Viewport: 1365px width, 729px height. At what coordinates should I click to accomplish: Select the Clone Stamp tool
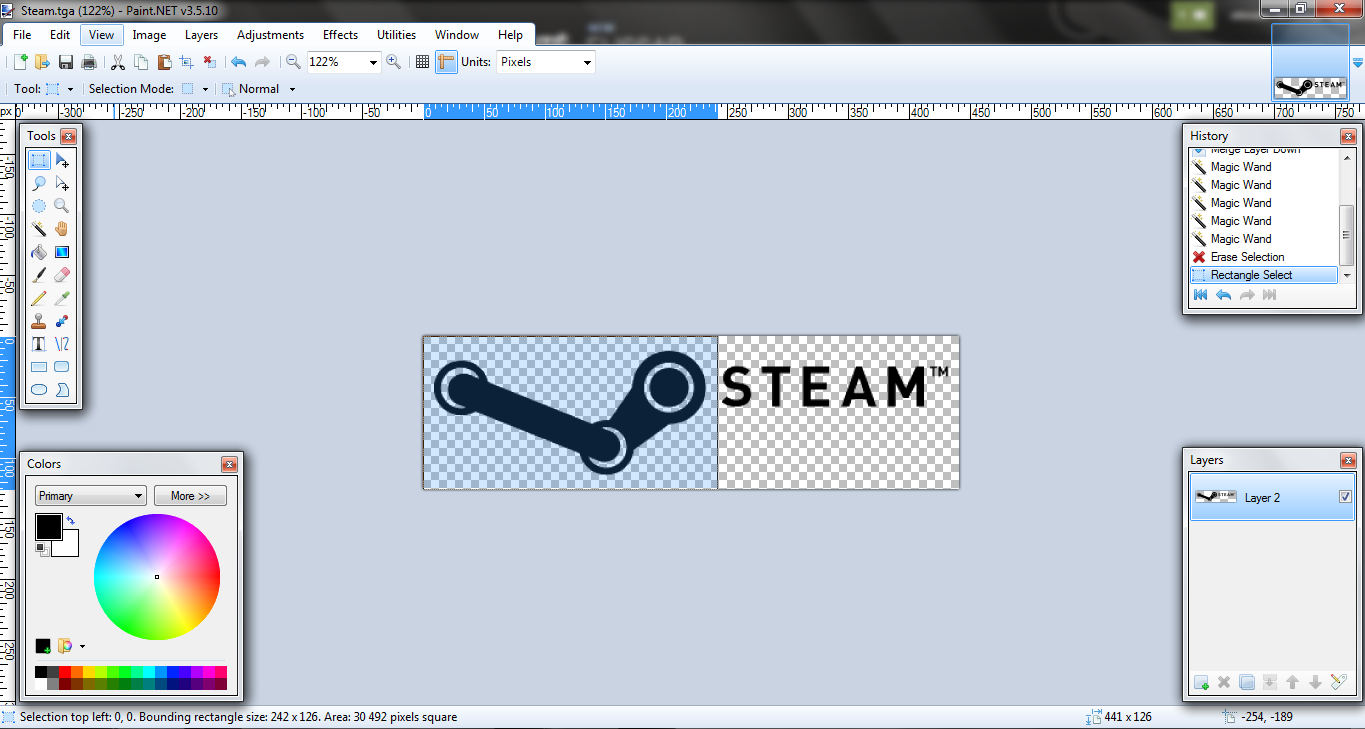point(39,321)
